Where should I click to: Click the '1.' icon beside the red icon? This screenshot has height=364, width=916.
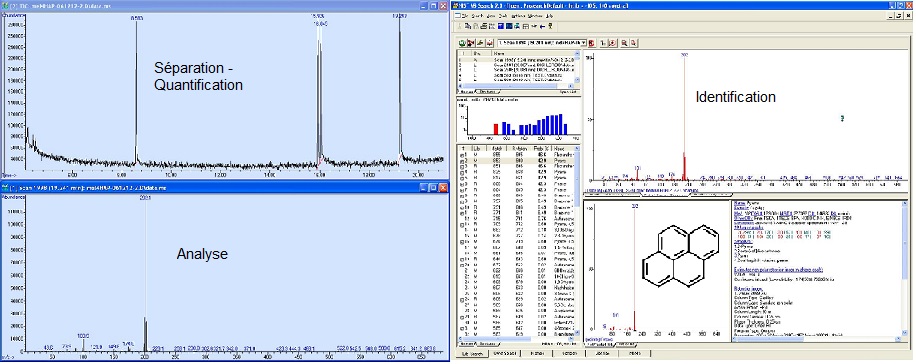click(x=602, y=43)
